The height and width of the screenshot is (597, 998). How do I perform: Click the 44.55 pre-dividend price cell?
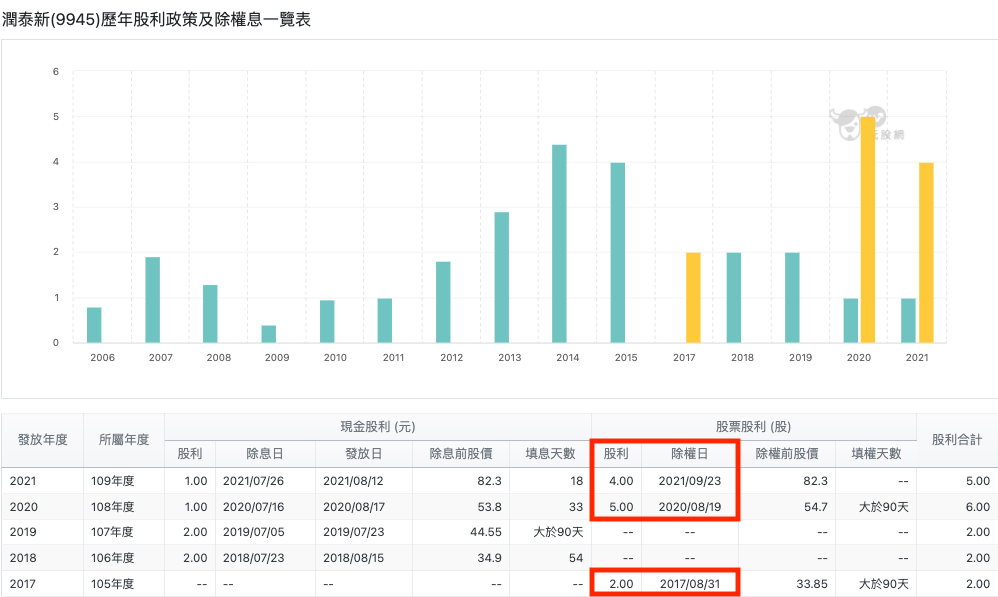pyautogui.click(x=461, y=532)
